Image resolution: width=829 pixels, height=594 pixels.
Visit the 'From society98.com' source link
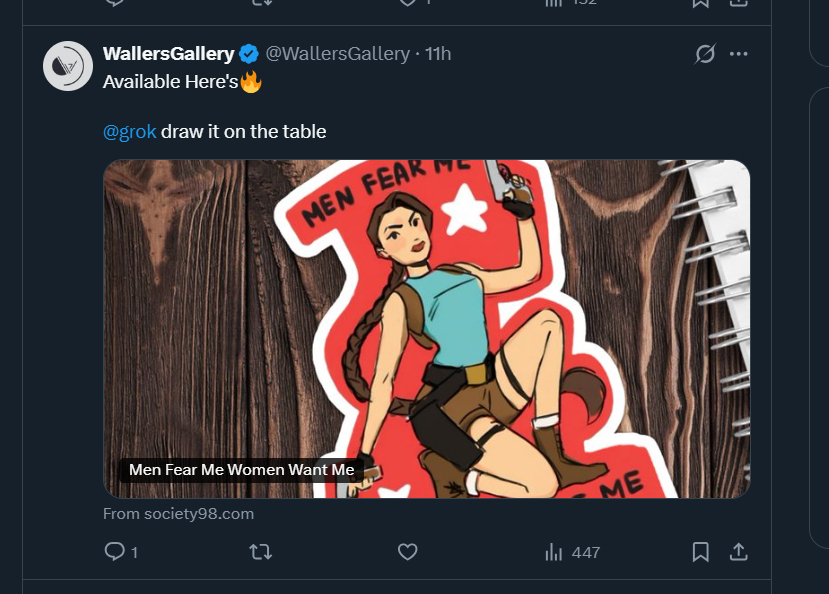click(179, 514)
